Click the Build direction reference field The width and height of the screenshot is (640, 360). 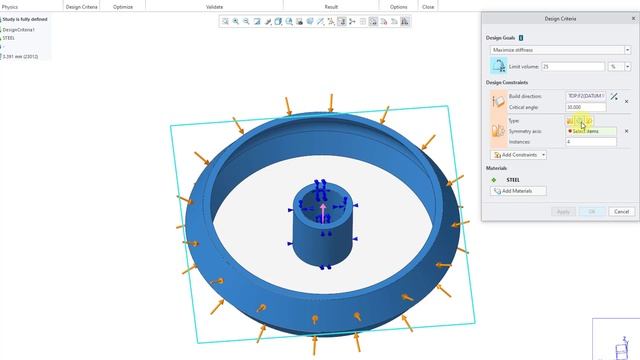click(x=586, y=96)
